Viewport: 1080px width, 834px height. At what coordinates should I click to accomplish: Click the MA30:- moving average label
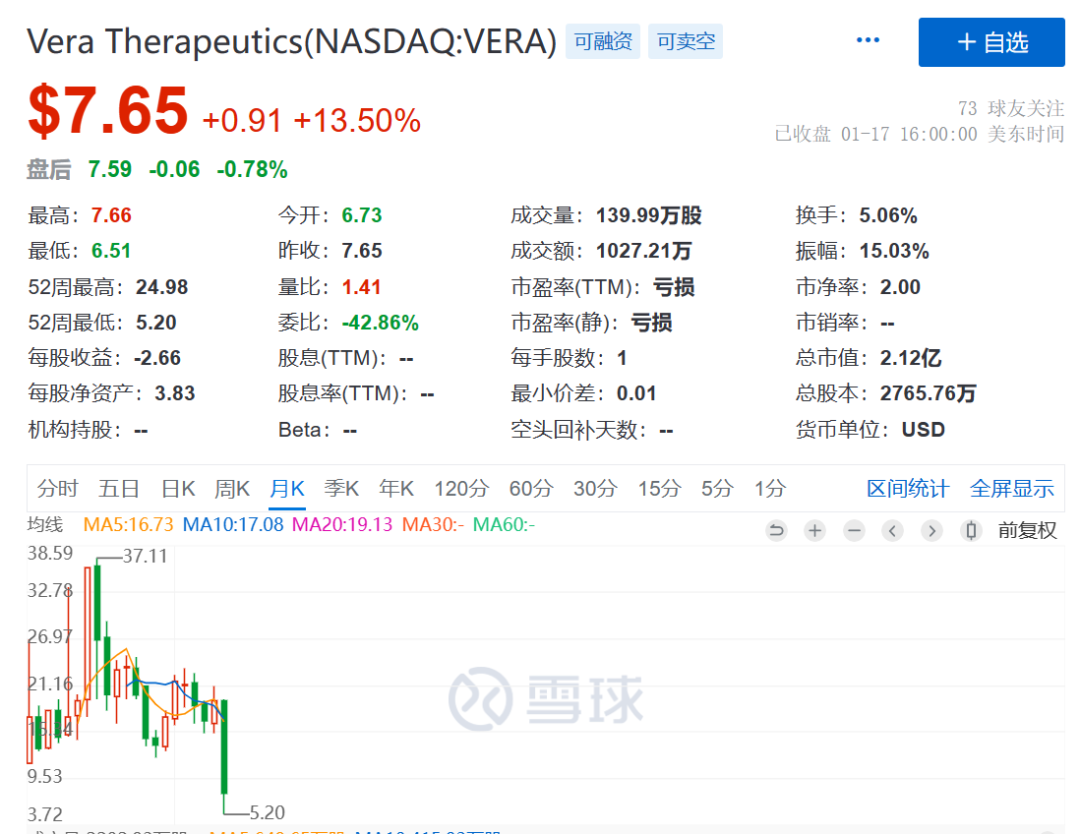click(433, 525)
